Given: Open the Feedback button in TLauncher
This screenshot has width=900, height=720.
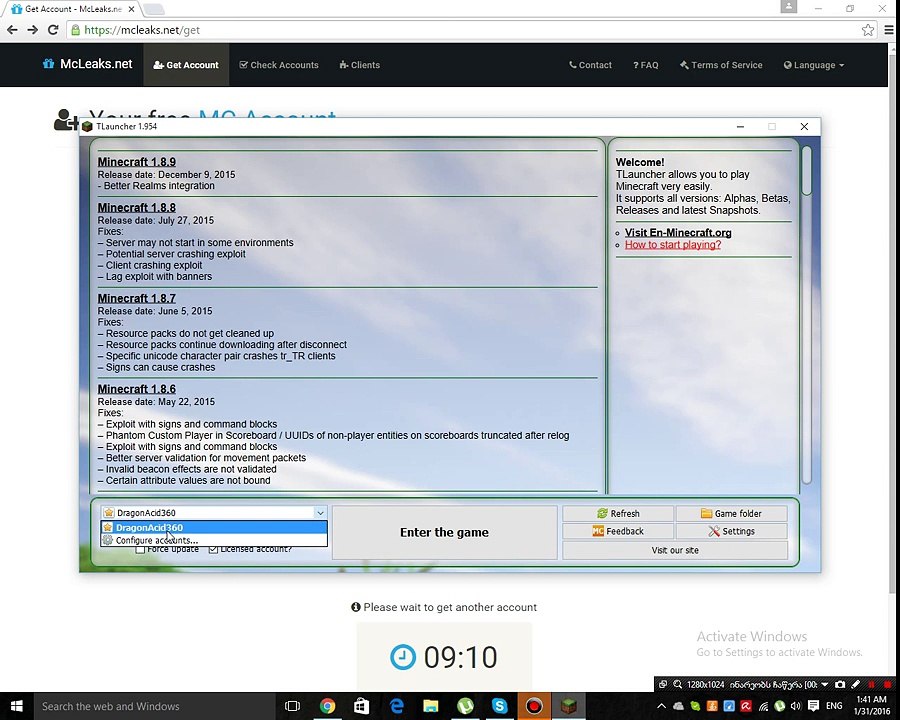Looking at the screenshot, I should click(618, 531).
